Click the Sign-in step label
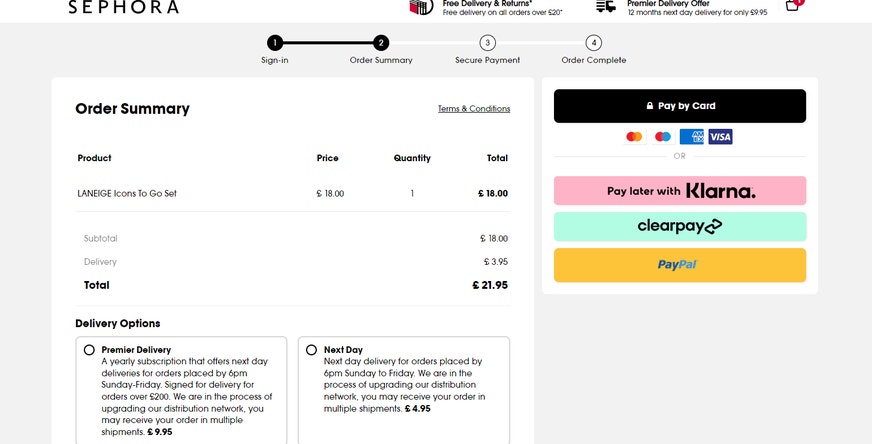The image size is (872, 444). click(x=275, y=60)
